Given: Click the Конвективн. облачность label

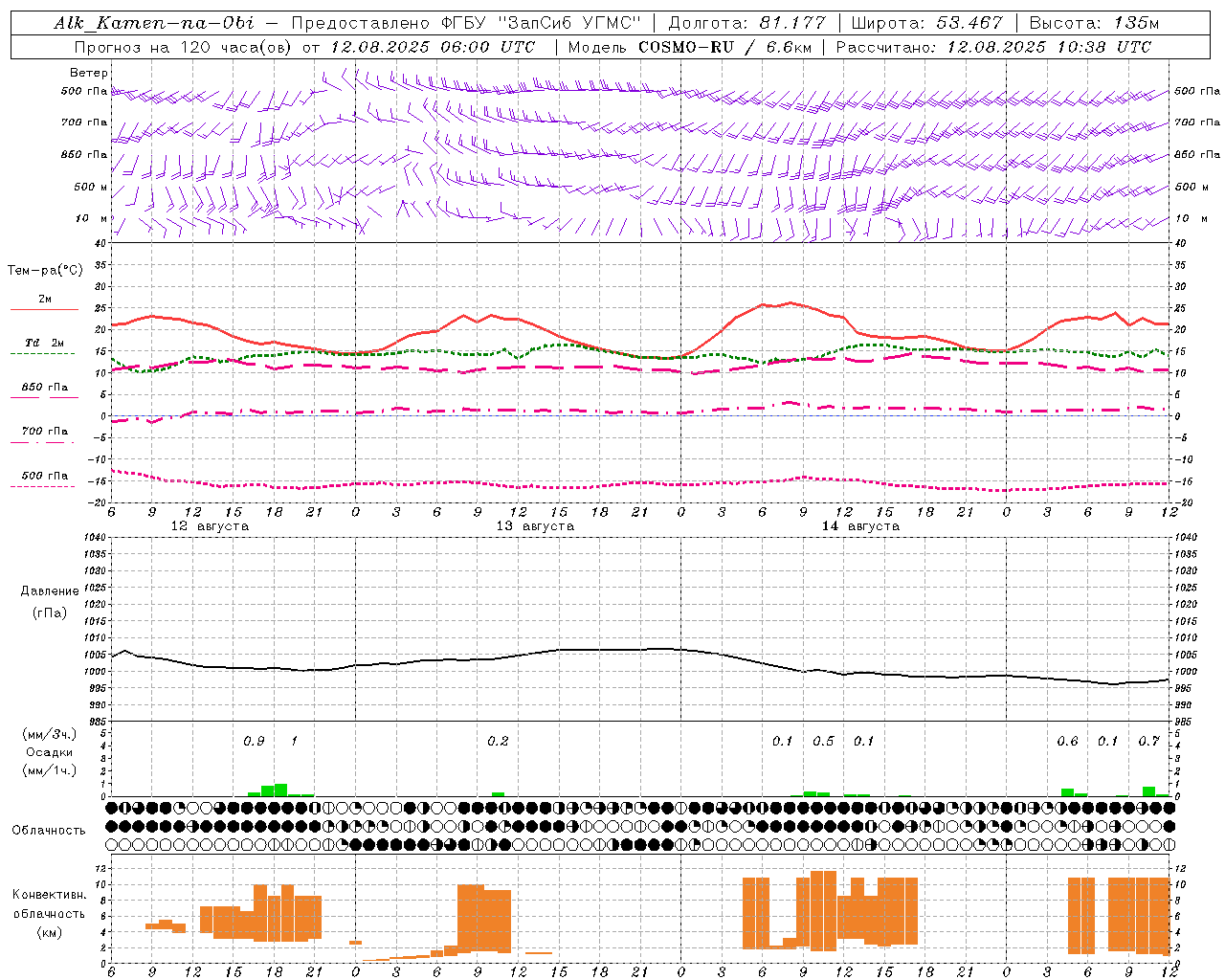Looking at the screenshot, I should tap(49, 904).
